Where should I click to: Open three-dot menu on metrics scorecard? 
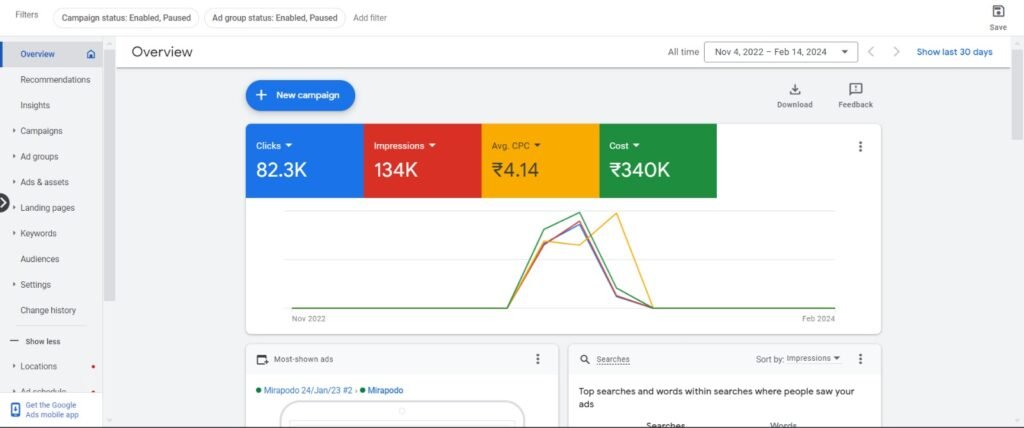860,147
